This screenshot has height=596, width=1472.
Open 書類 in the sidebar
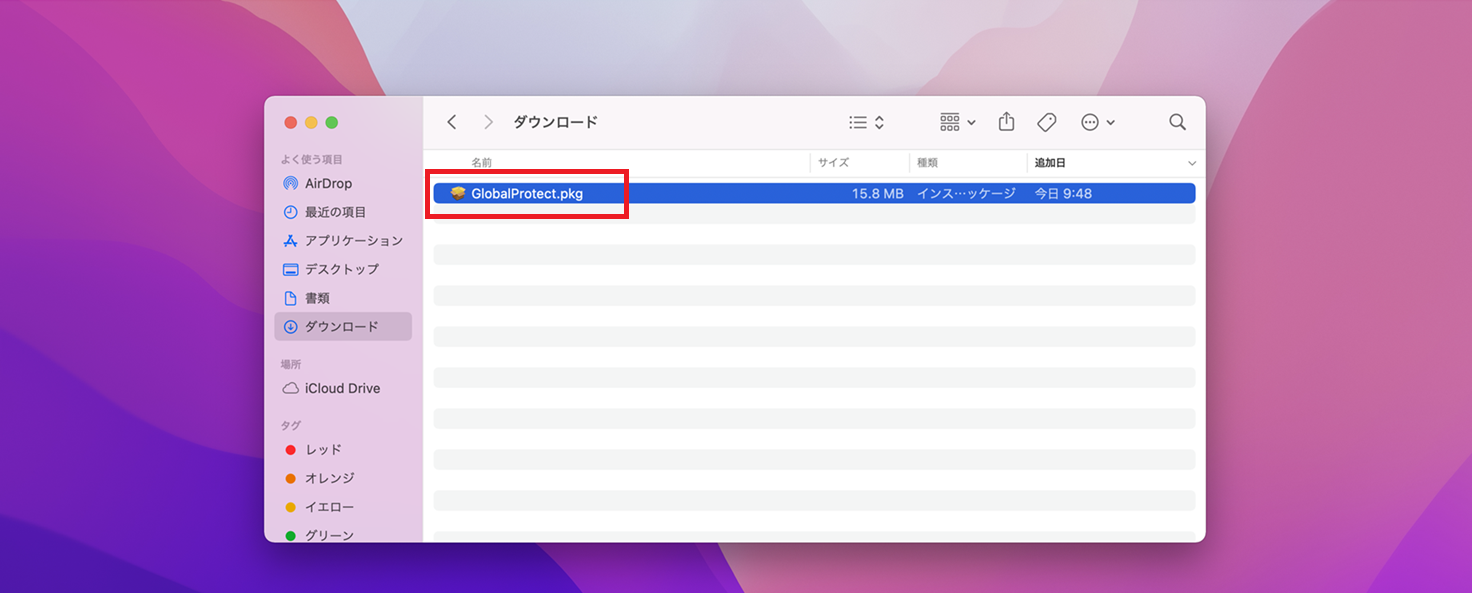click(343, 298)
